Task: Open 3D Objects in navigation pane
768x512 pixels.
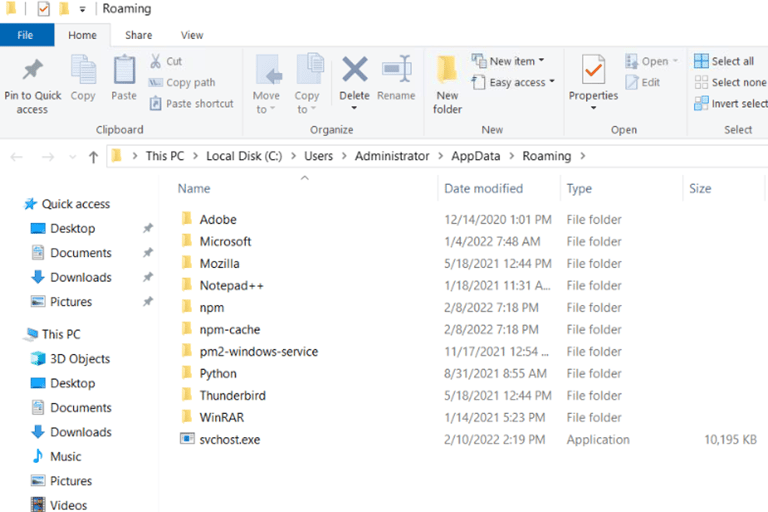Action: 79,359
